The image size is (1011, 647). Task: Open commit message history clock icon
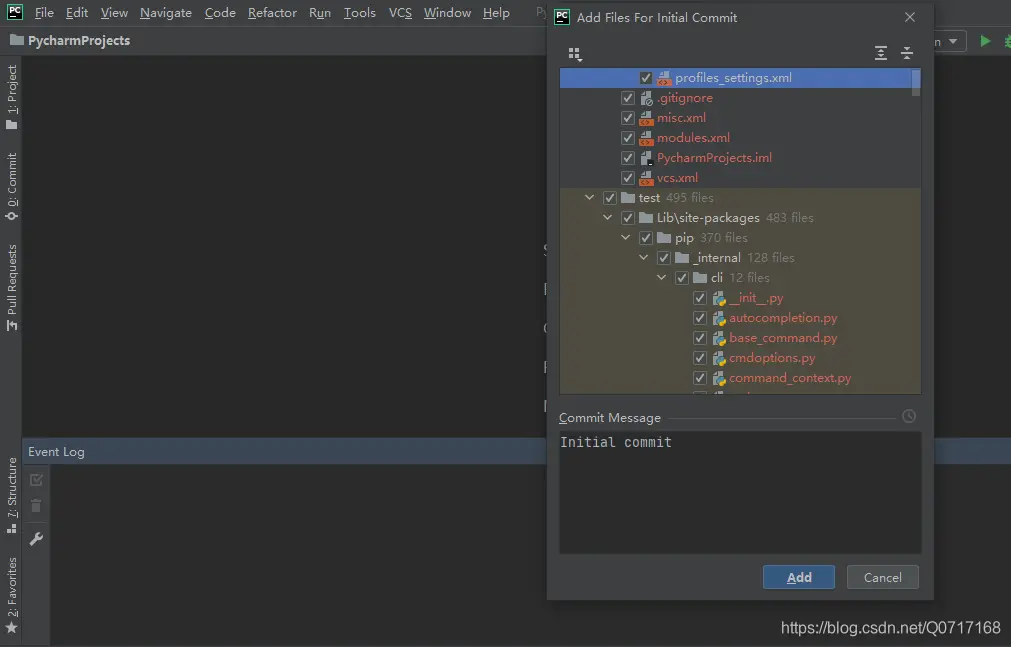click(908, 417)
